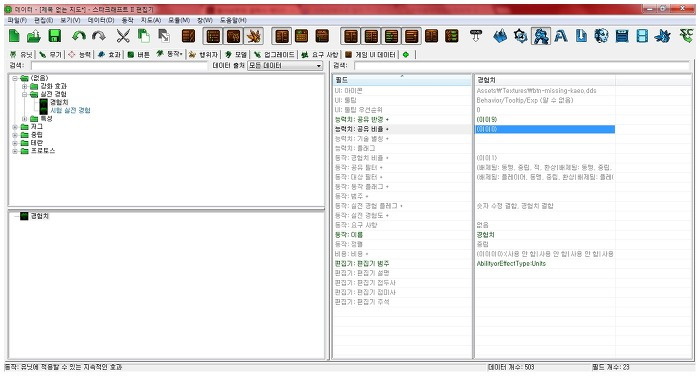
Task: Click the 필드 column header
Action: point(402,80)
